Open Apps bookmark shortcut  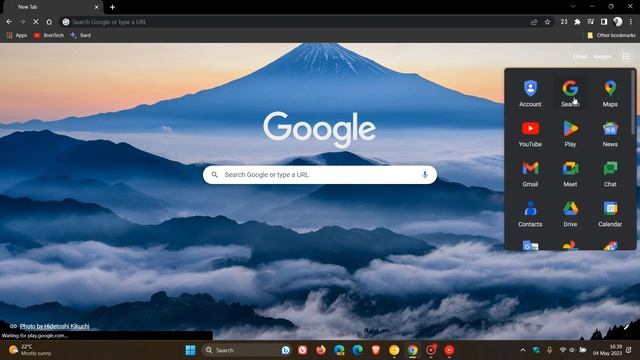coord(17,36)
